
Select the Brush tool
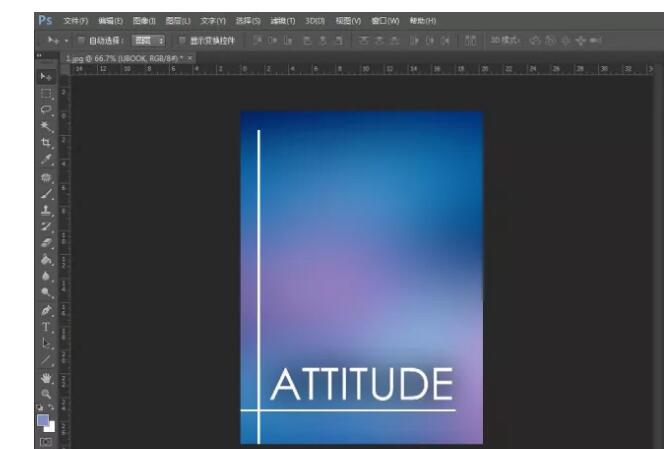46,194
